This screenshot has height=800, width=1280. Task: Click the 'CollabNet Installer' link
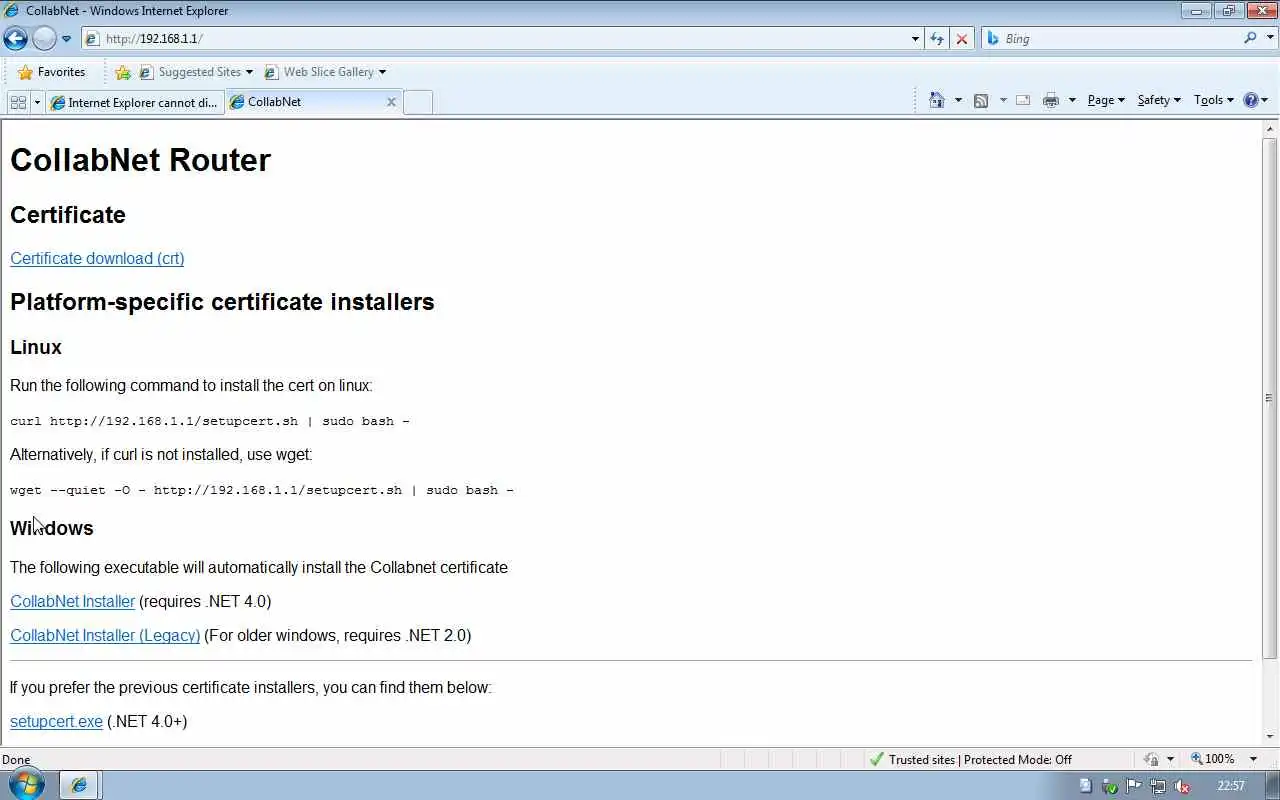click(x=72, y=601)
